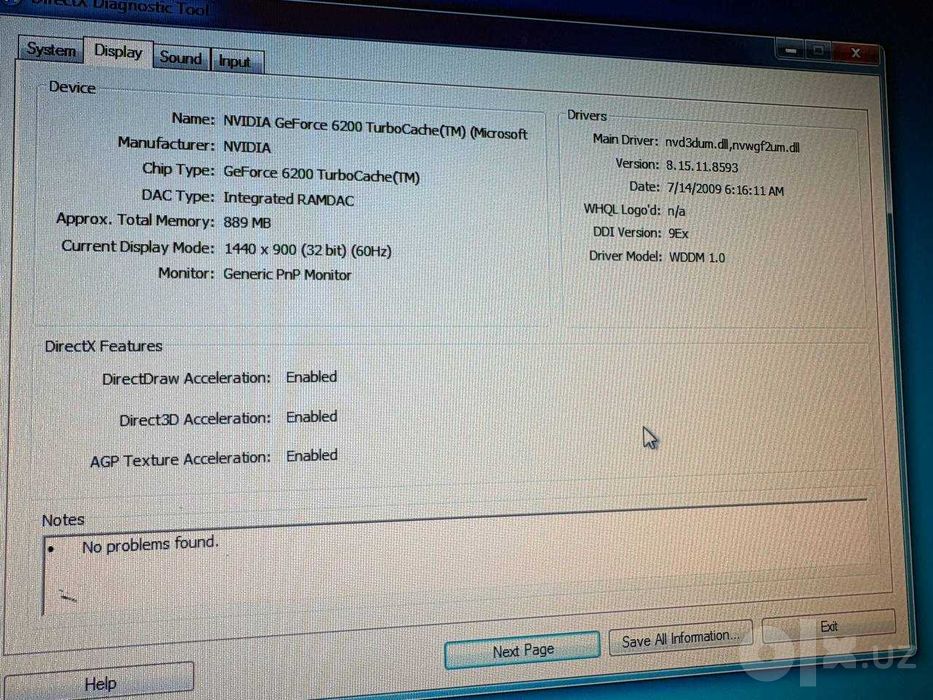Minimize the DirectX Diagnostic Tool window
933x700 pixels.
click(x=790, y=50)
